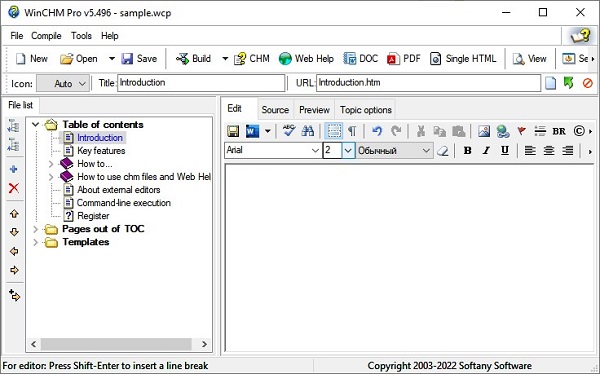Click the red prohibited icon beside URL field
This screenshot has height=374, width=600.
click(587, 83)
